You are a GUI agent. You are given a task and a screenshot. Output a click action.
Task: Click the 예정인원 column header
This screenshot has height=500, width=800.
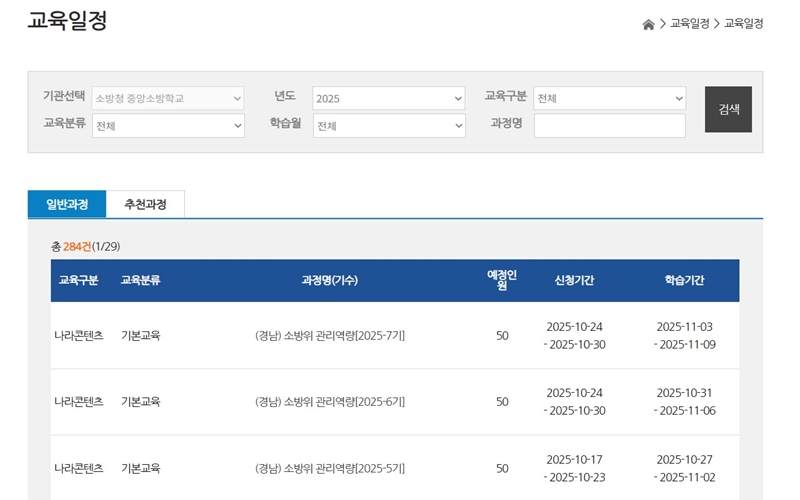502,280
